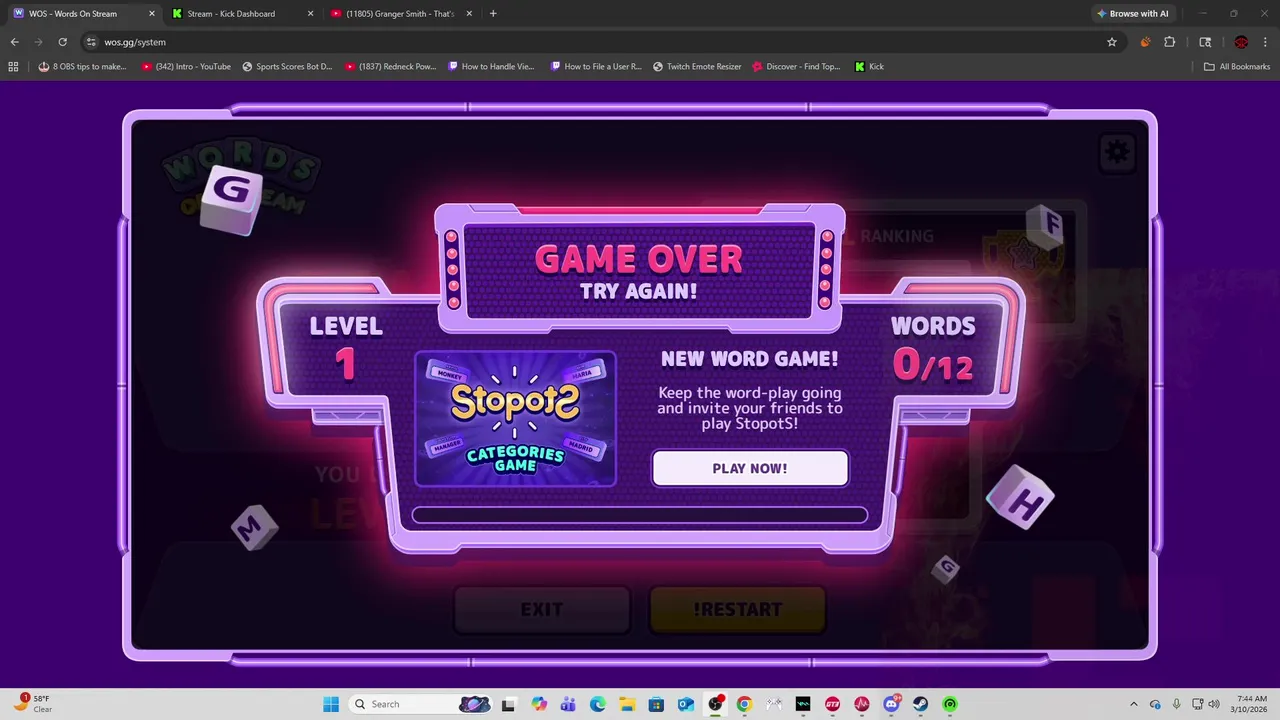Open Steam from the taskbar
This screenshot has width=1280, height=720.
[920, 704]
